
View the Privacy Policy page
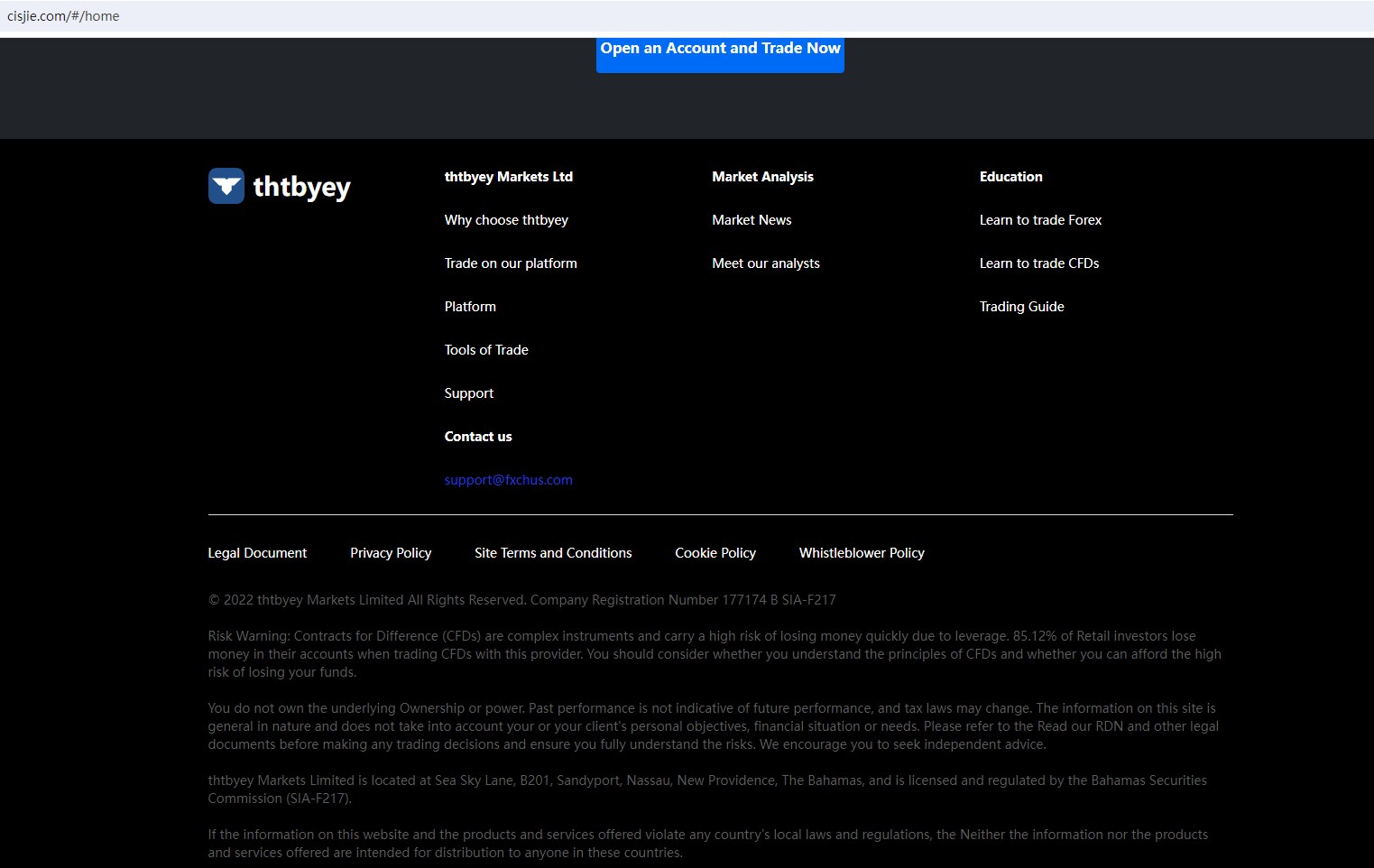391,553
